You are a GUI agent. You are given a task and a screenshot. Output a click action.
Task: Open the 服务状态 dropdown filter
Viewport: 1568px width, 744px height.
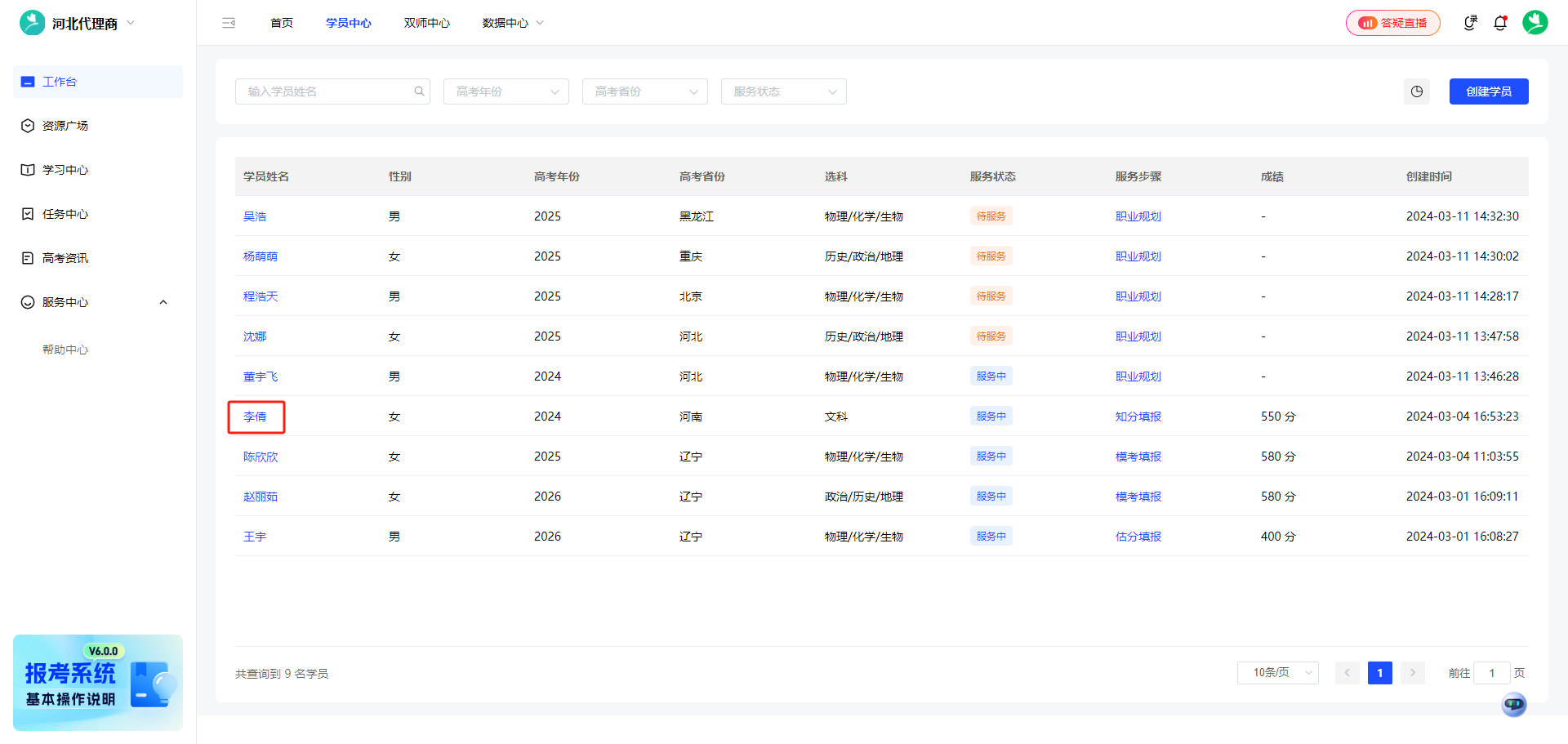(784, 91)
